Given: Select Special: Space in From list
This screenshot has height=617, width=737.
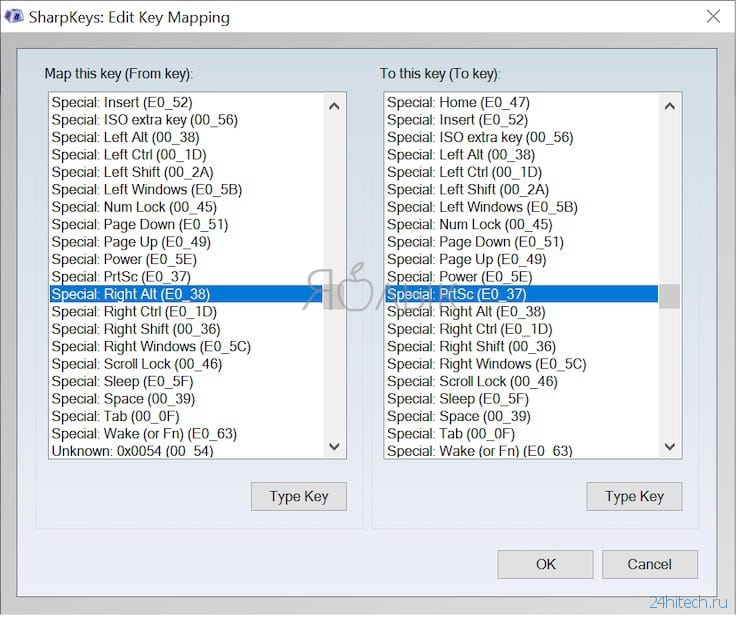Looking at the screenshot, I should coord(186,398).
